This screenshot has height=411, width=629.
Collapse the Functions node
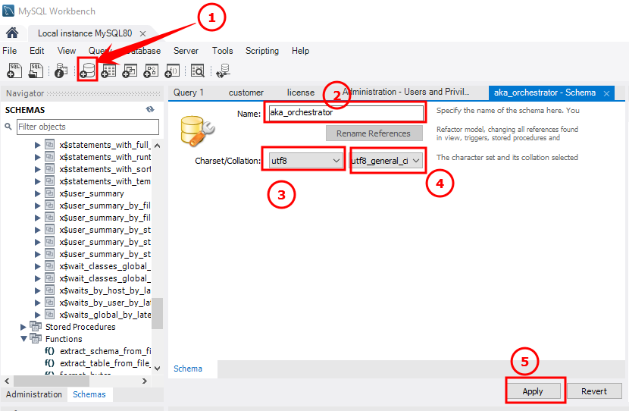(x=24, y=339)
